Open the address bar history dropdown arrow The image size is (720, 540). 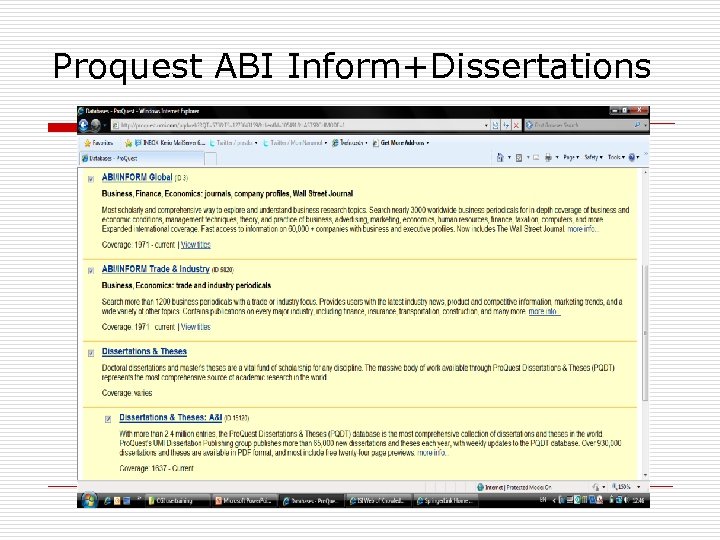486,125
